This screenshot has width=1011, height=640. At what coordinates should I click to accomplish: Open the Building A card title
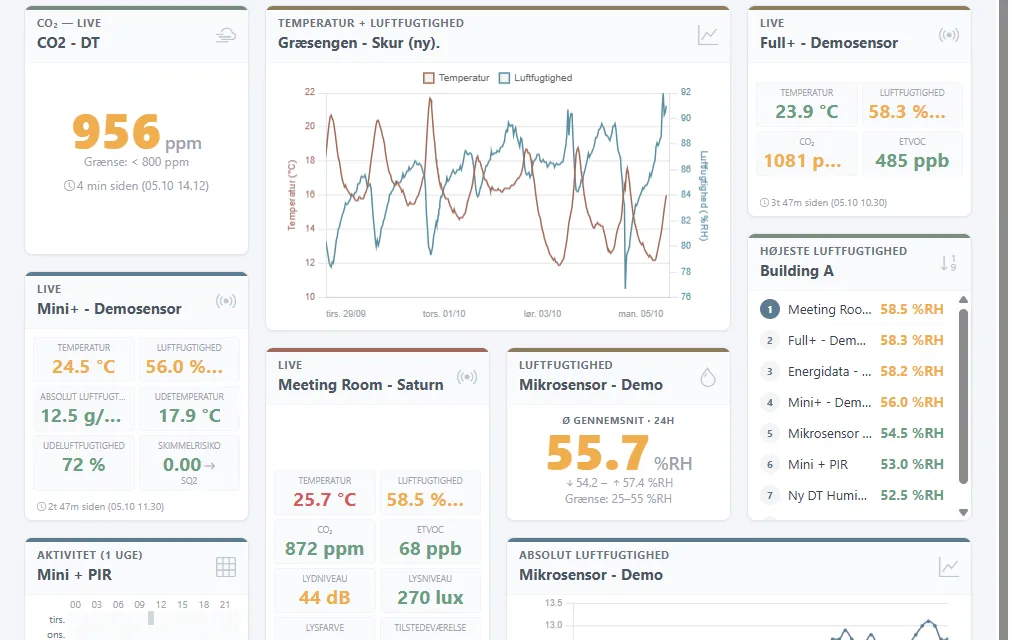click(796, 271)
